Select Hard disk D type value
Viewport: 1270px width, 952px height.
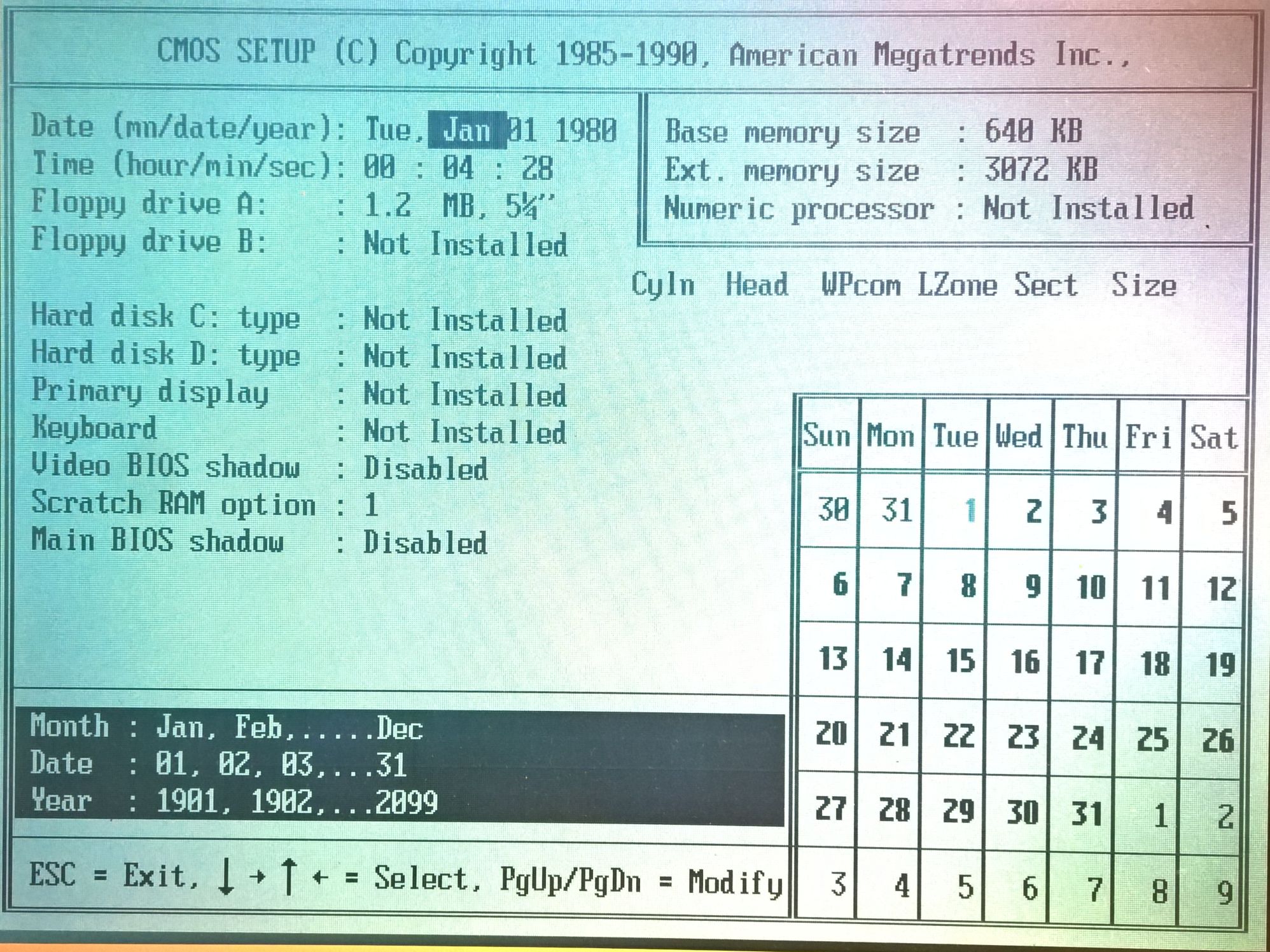point(465,357)
